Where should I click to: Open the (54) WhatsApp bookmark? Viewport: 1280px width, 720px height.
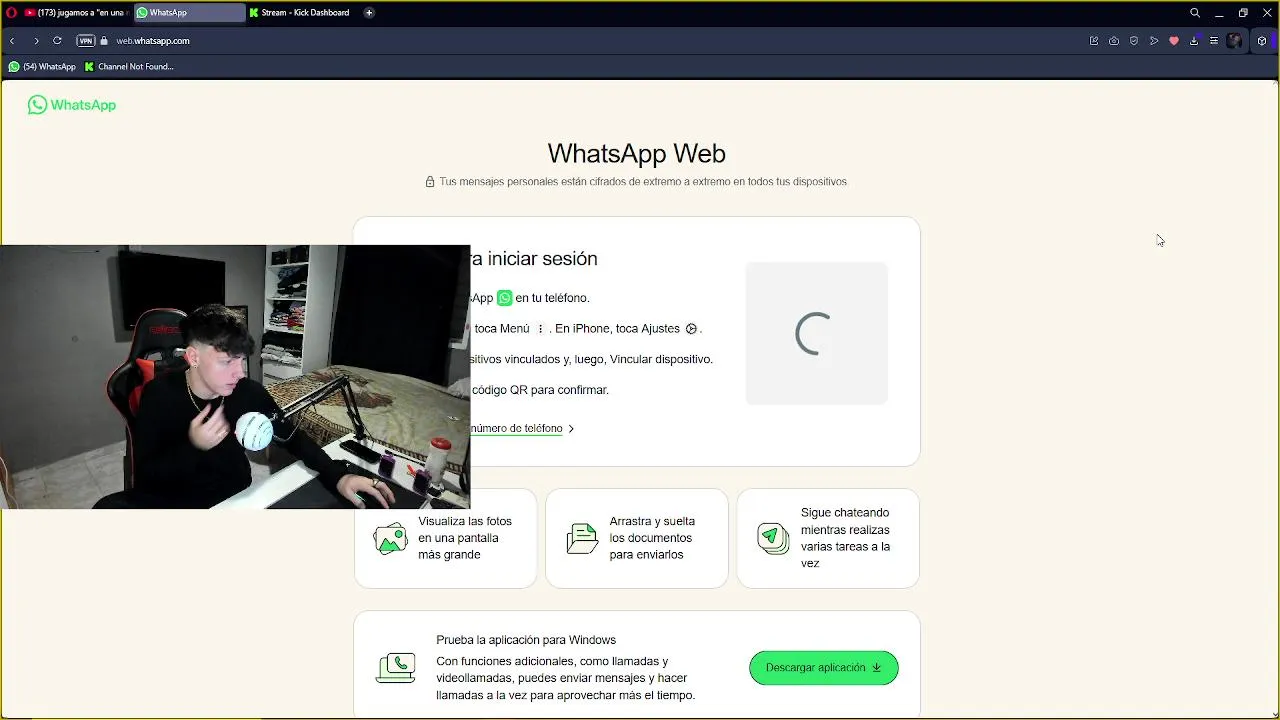click(42, 67)
